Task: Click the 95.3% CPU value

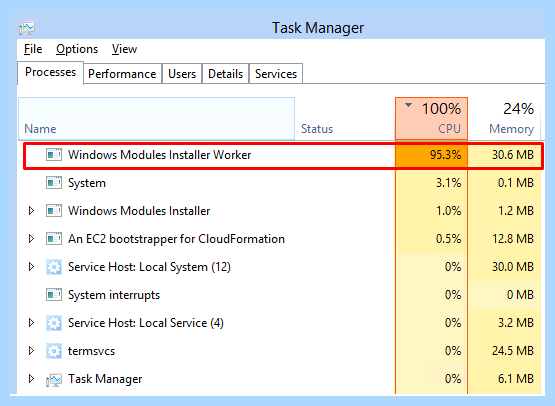Action: click(446, 155)
